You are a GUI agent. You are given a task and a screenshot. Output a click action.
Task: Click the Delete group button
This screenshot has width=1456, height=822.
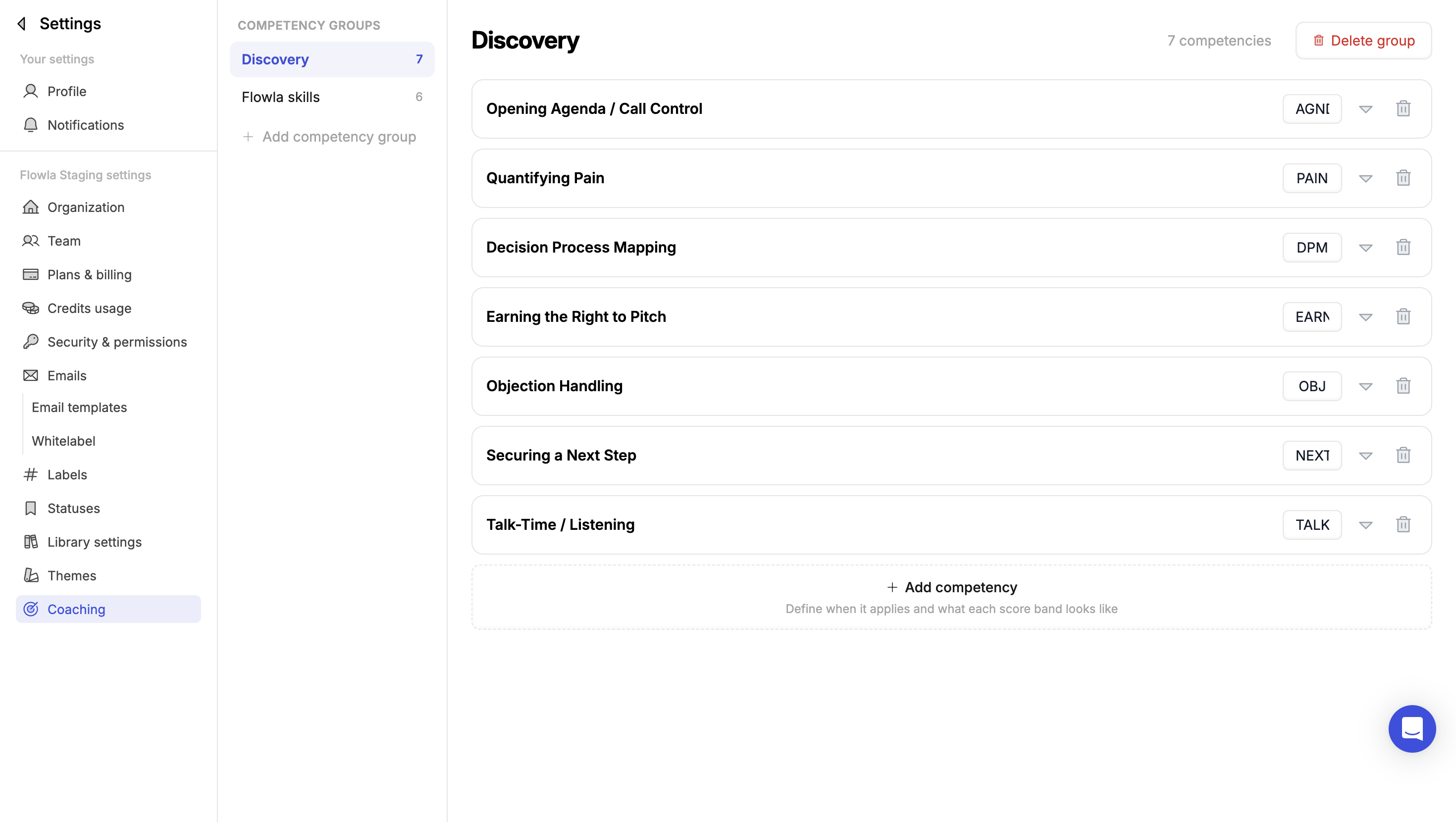coord(1363,41)
